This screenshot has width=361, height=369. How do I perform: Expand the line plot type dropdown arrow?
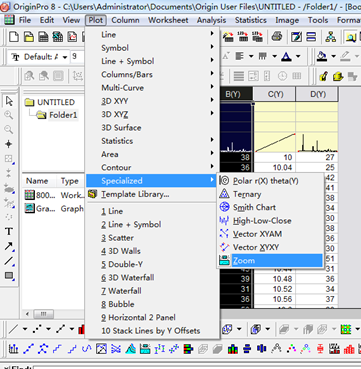tap(25, 329)
